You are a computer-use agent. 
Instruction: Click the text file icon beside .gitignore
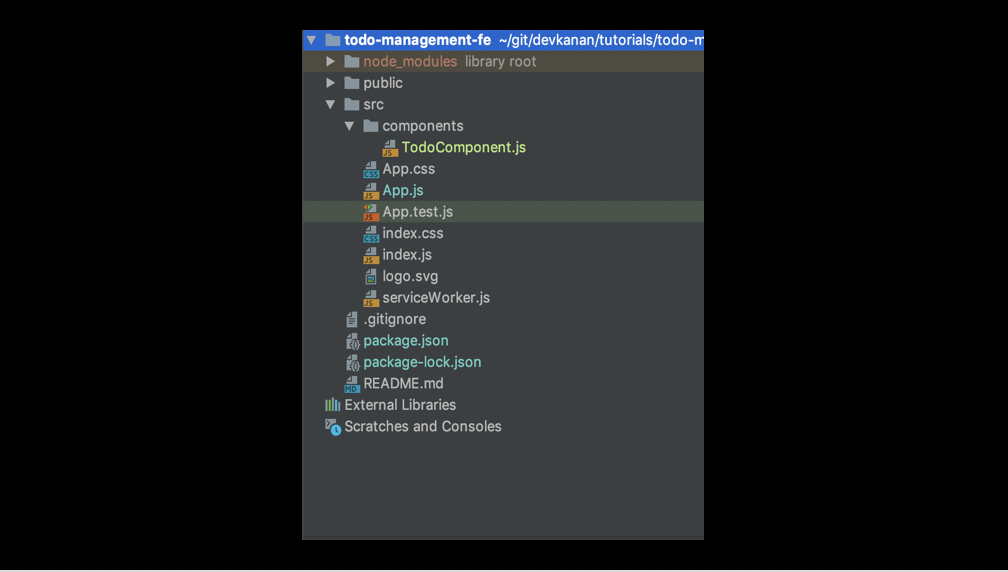352,319
